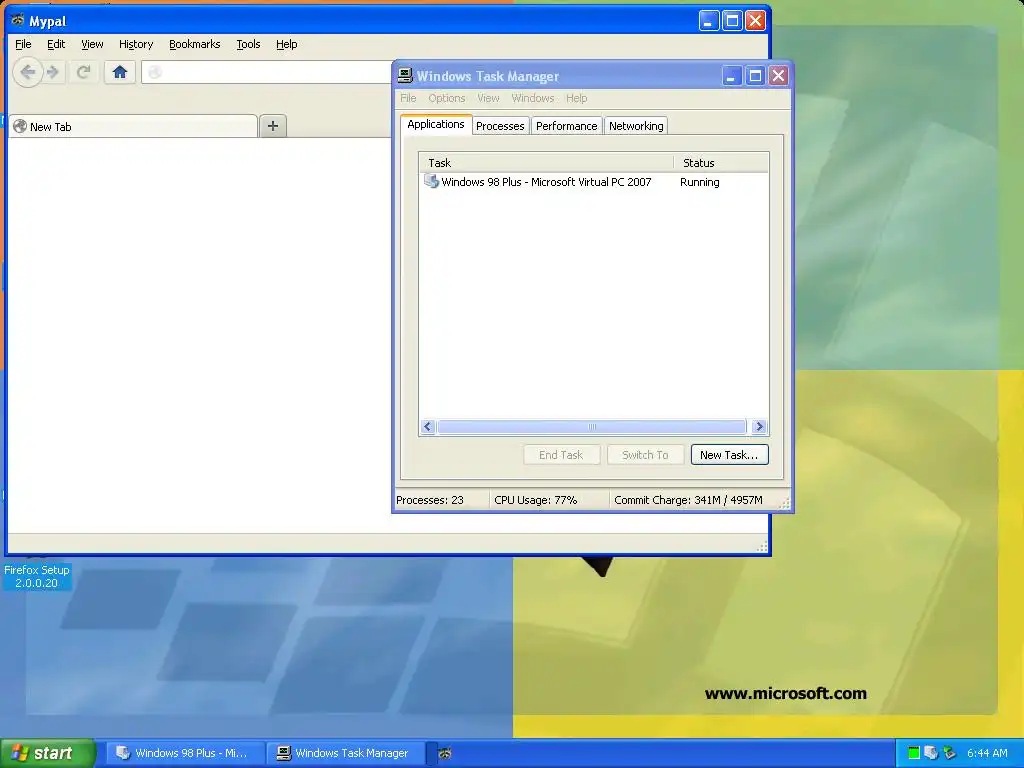
Task: Sort by the Task column header
Action: pos(546,163)
